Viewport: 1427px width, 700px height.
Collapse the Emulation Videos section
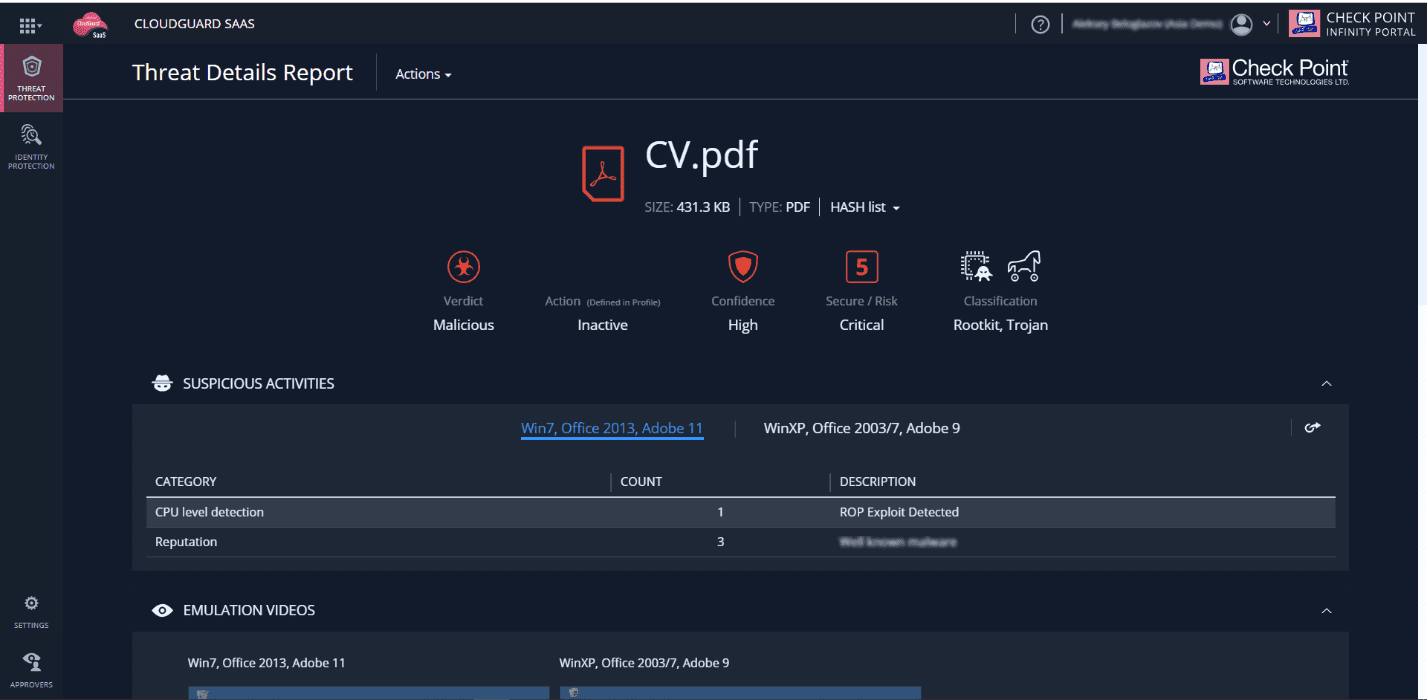pos(1327,610)
